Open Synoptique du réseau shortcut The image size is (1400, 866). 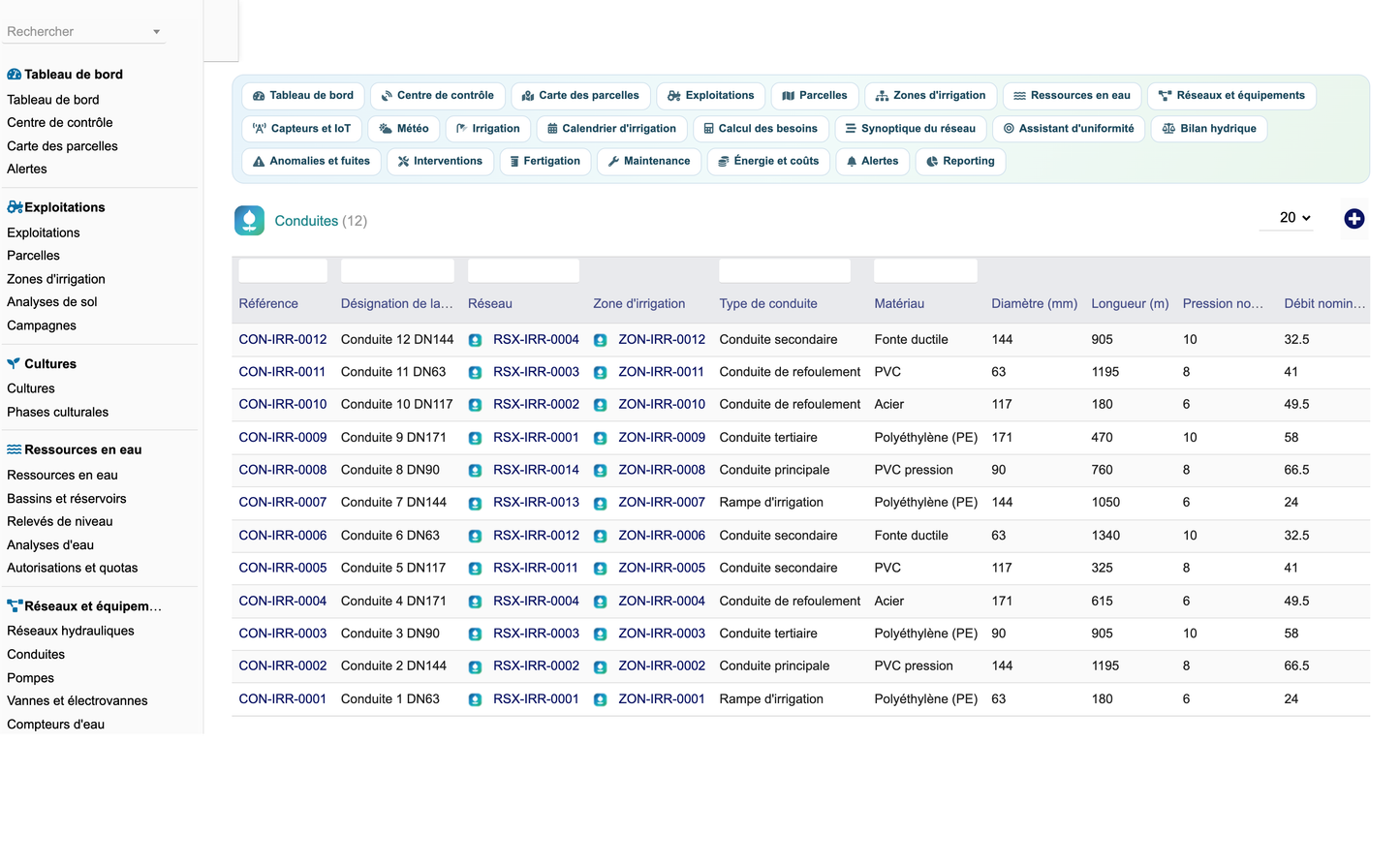(x=911, y=129)
